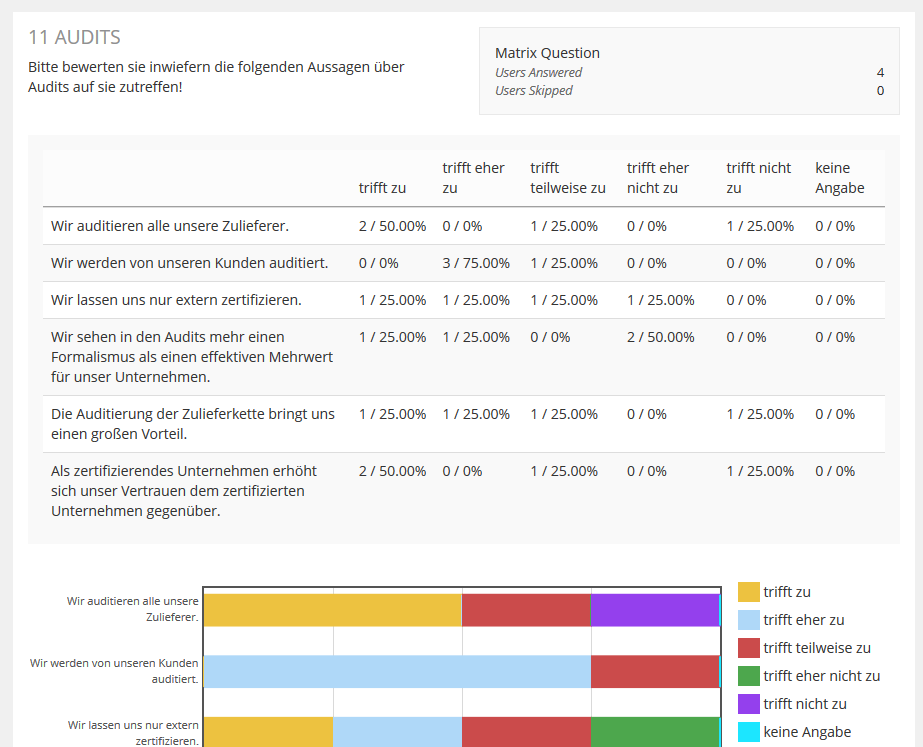Click the 'Users Answered' label
This screenshot has height=747, width=923.
point(538,72)
